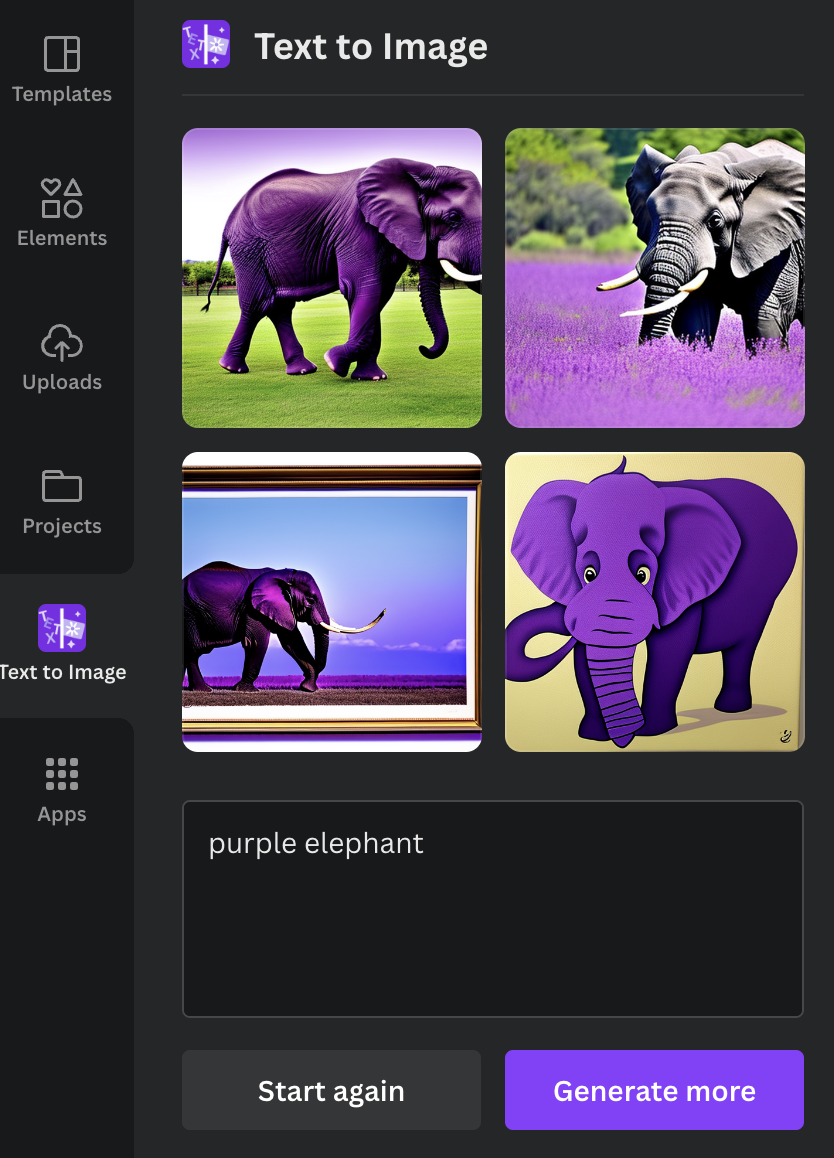Select the framed elephant painting image
The width and height of the screenshot is (834, 1158).
(x=332, y=602)
